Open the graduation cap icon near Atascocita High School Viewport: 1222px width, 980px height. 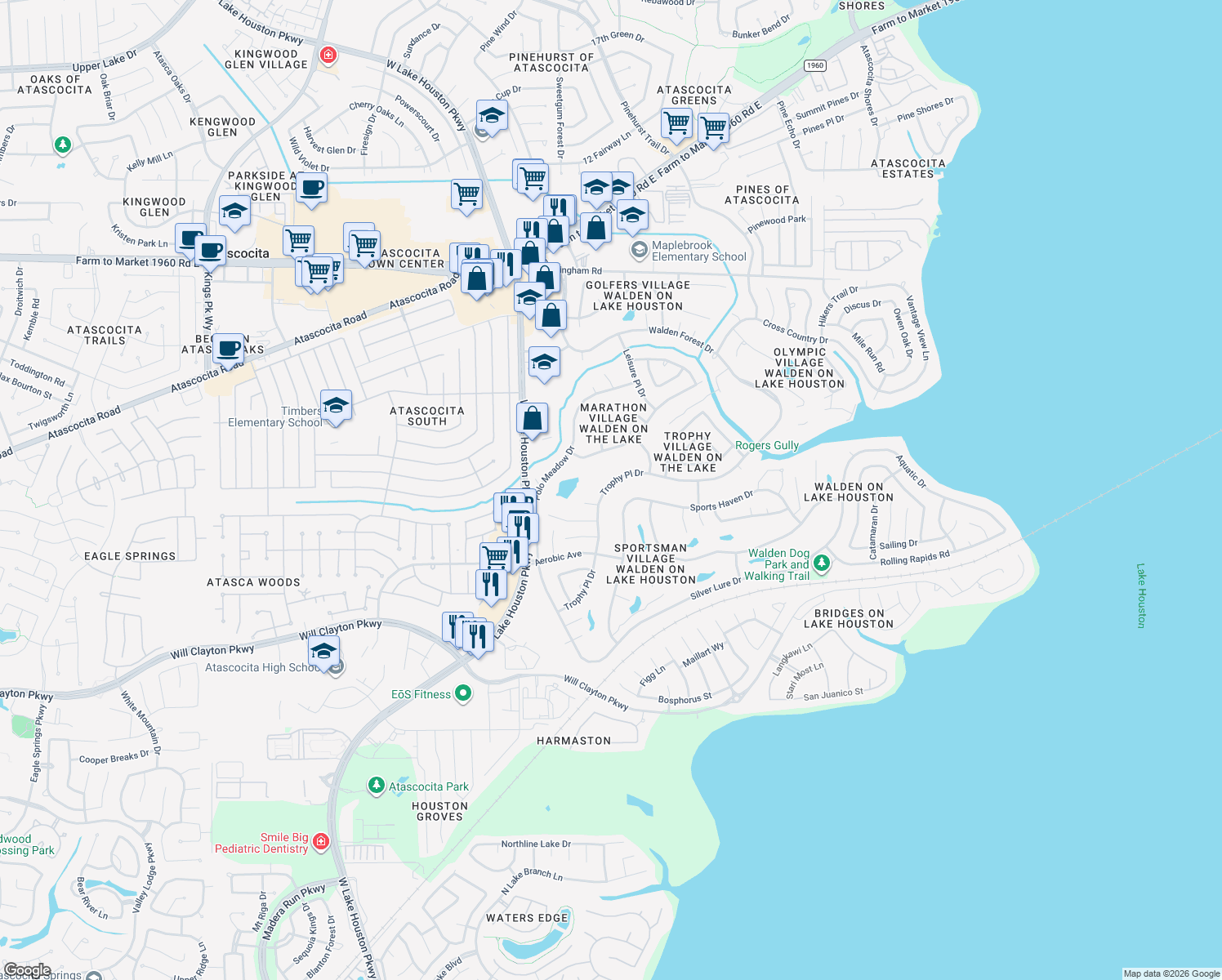point(323,652)
